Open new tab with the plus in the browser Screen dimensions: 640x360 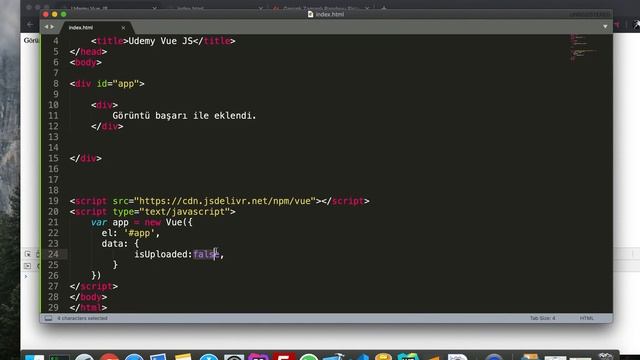pyautogui.click(x=383, y=8)
